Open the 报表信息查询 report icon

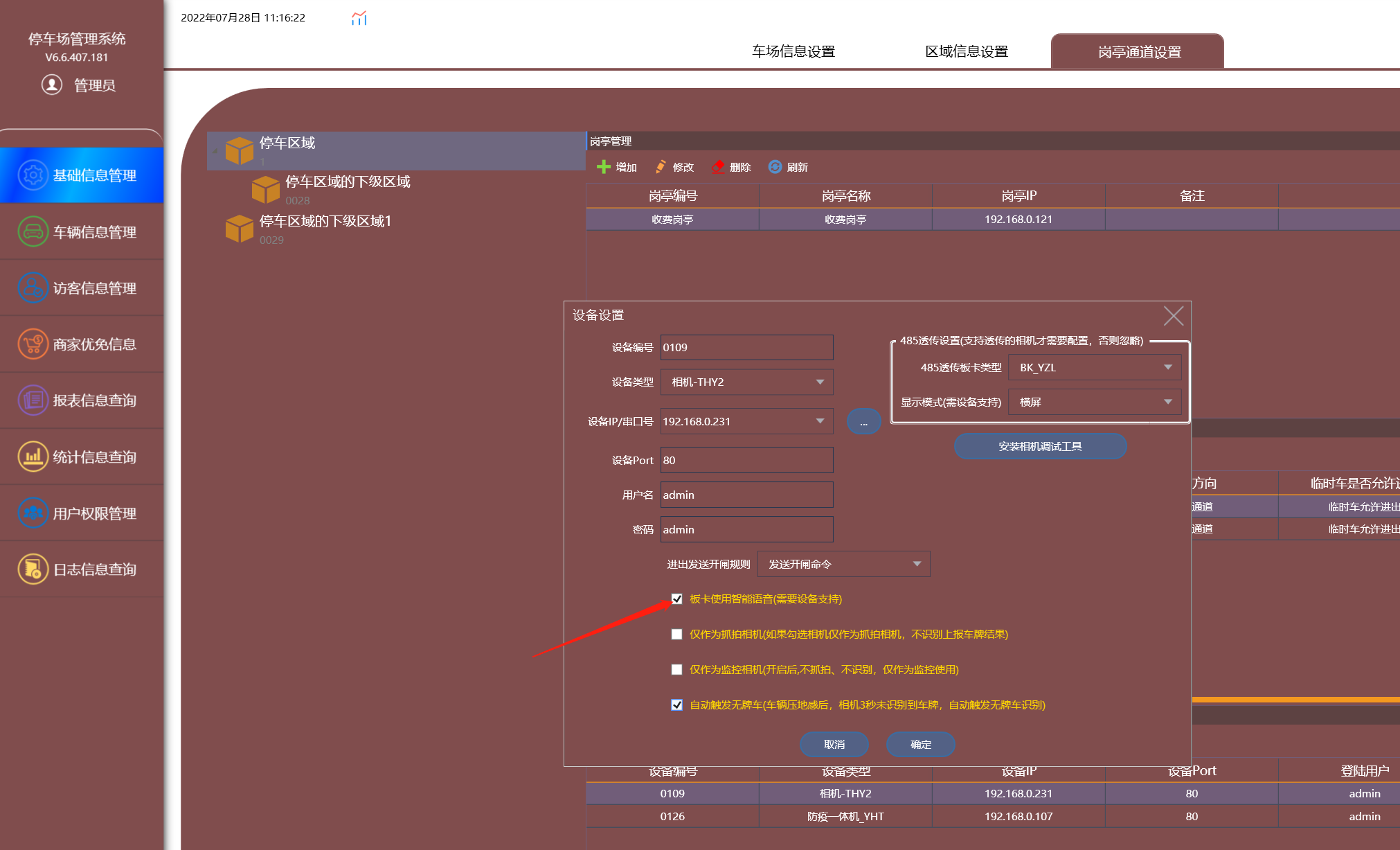click(33, 400)
